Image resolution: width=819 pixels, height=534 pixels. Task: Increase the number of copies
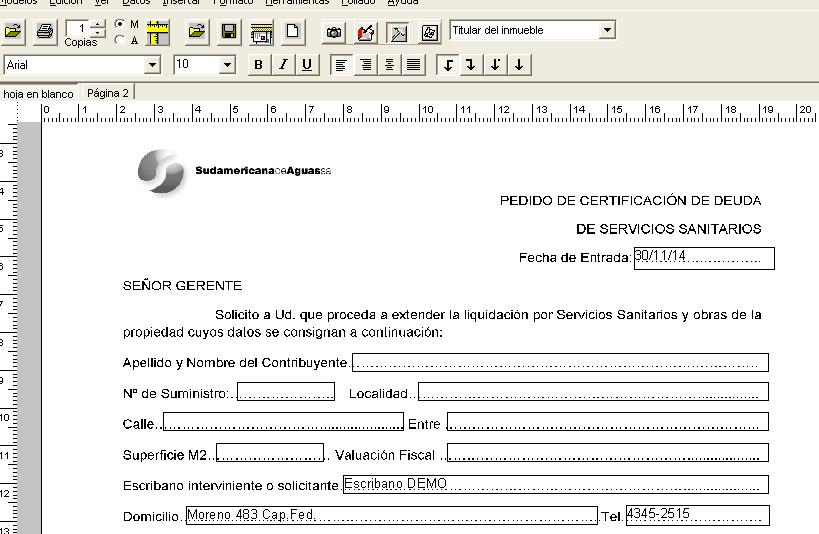click(x=98, y=24)
